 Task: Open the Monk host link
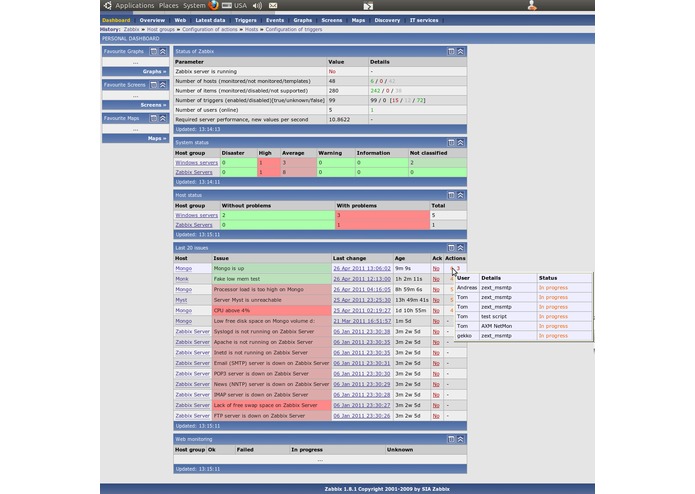182,279
